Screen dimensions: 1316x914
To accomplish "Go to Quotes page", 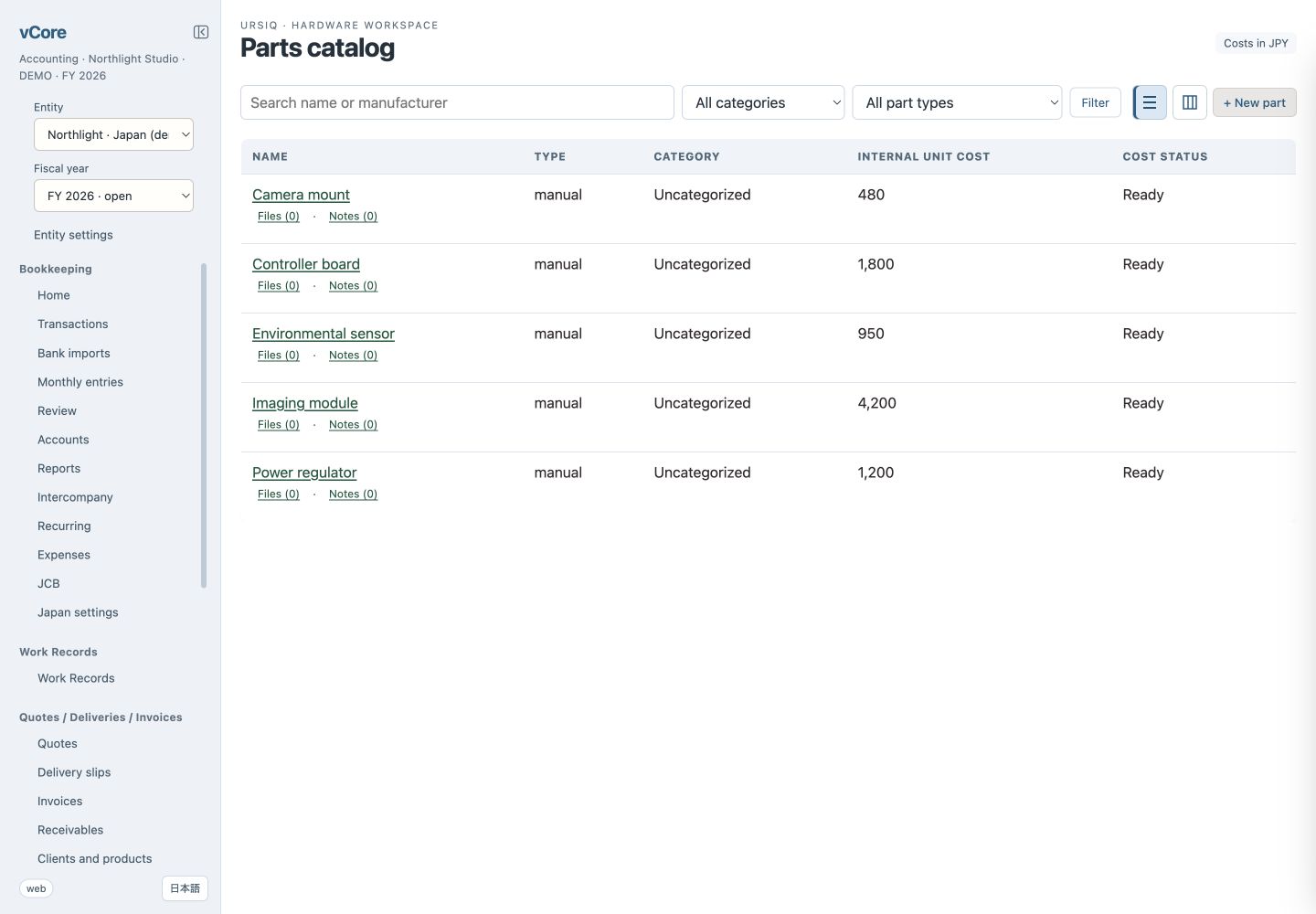I will pos(58,744).
